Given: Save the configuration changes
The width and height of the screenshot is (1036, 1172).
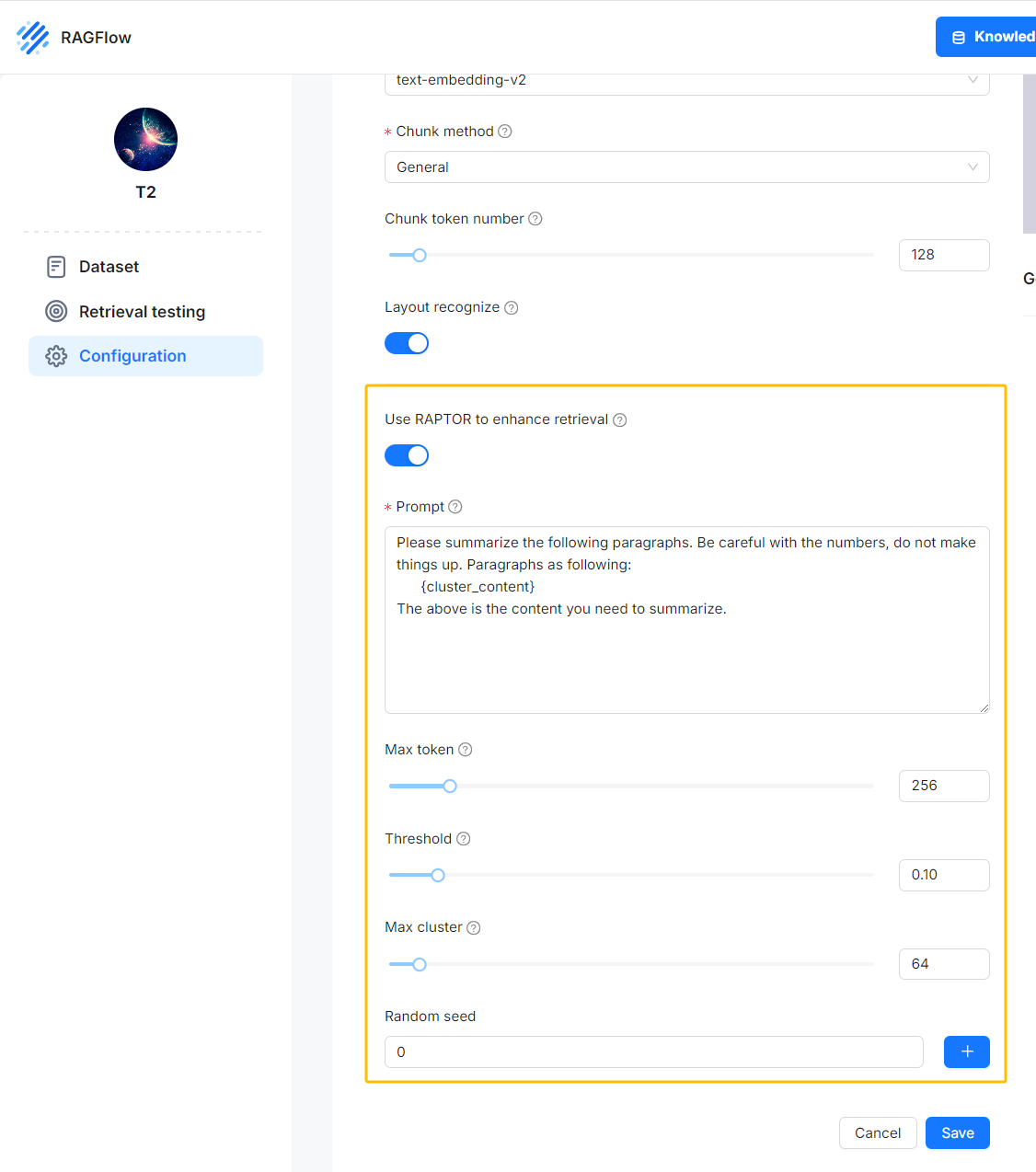Looking at the screenshot, I should pyautogui.click(x=957, y=1133).
